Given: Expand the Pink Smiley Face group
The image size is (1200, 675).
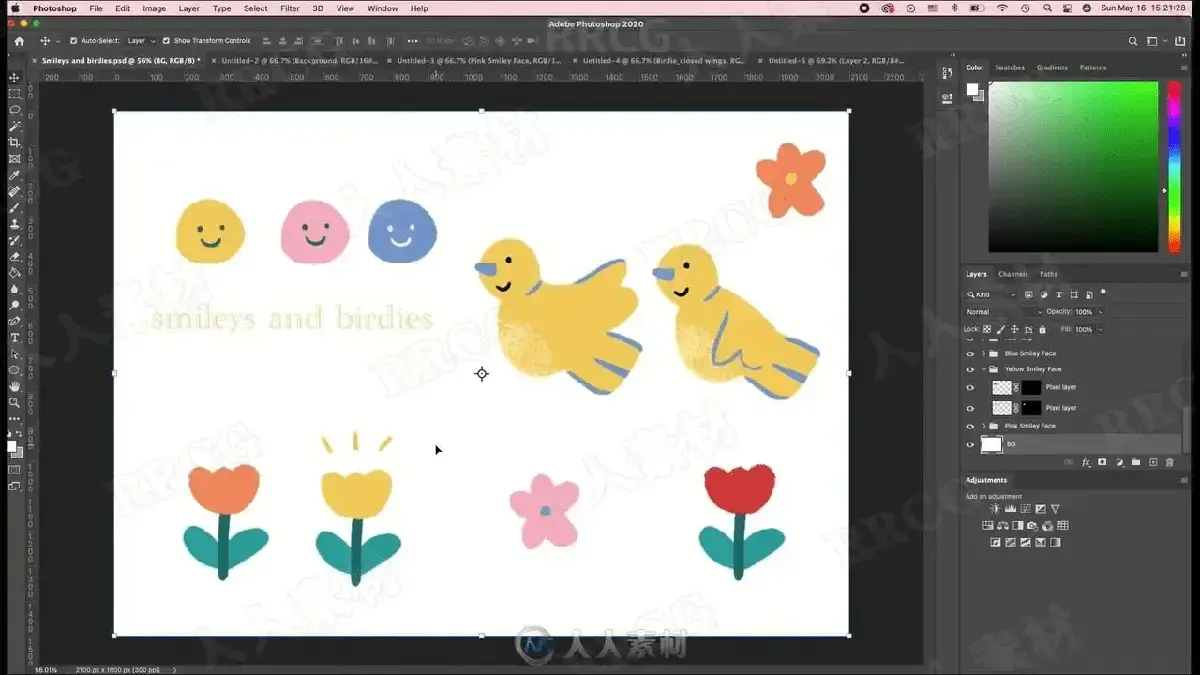Looking at the screenshot, I should pyautogui.click(x=984, y=426).
